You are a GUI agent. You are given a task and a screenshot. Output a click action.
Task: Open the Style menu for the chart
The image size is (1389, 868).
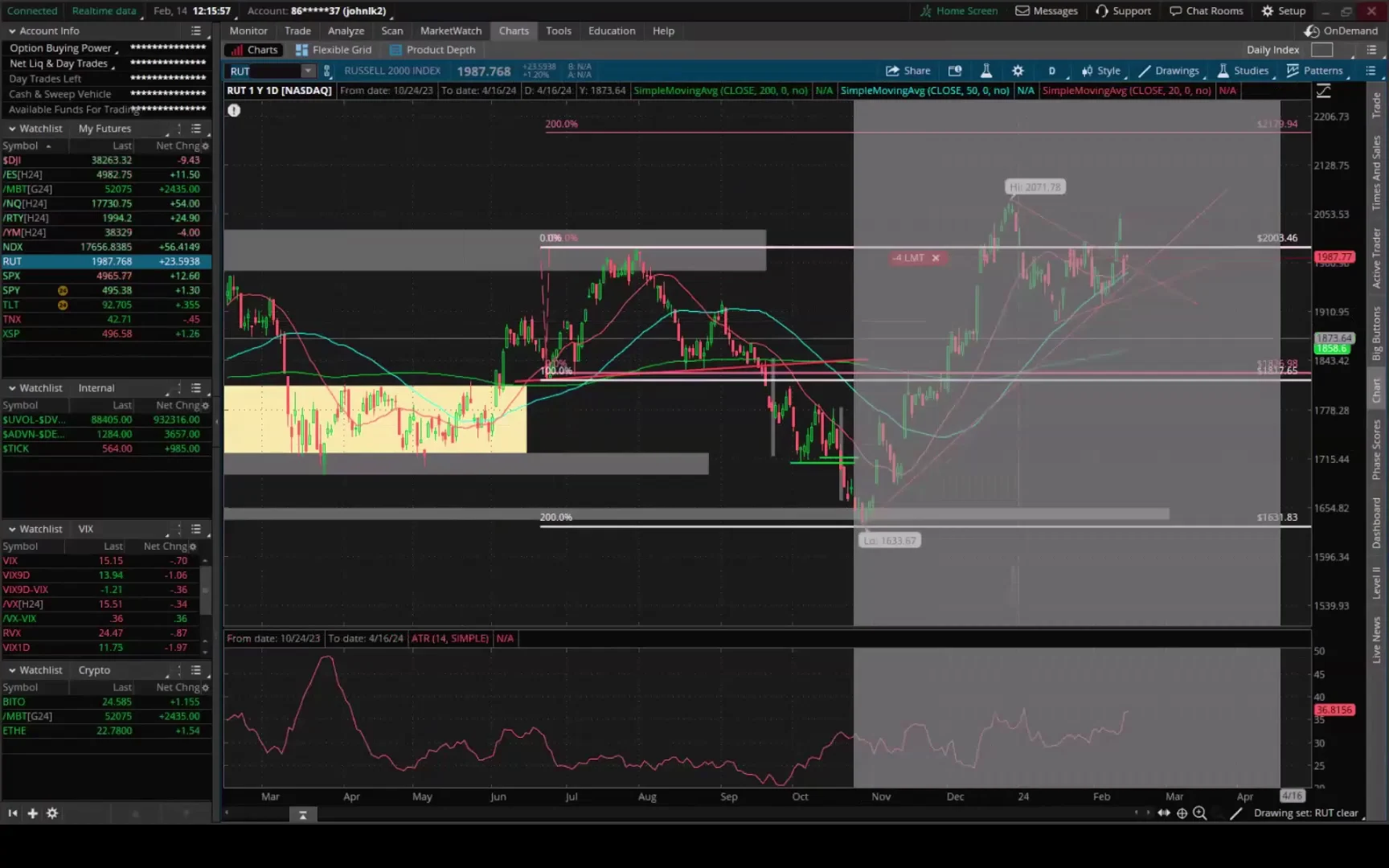1101,71
